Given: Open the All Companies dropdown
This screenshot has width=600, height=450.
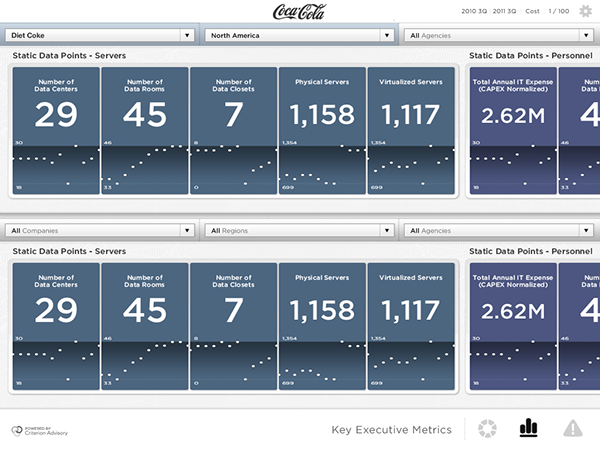Looking at the screenshot, I should 99,230.
